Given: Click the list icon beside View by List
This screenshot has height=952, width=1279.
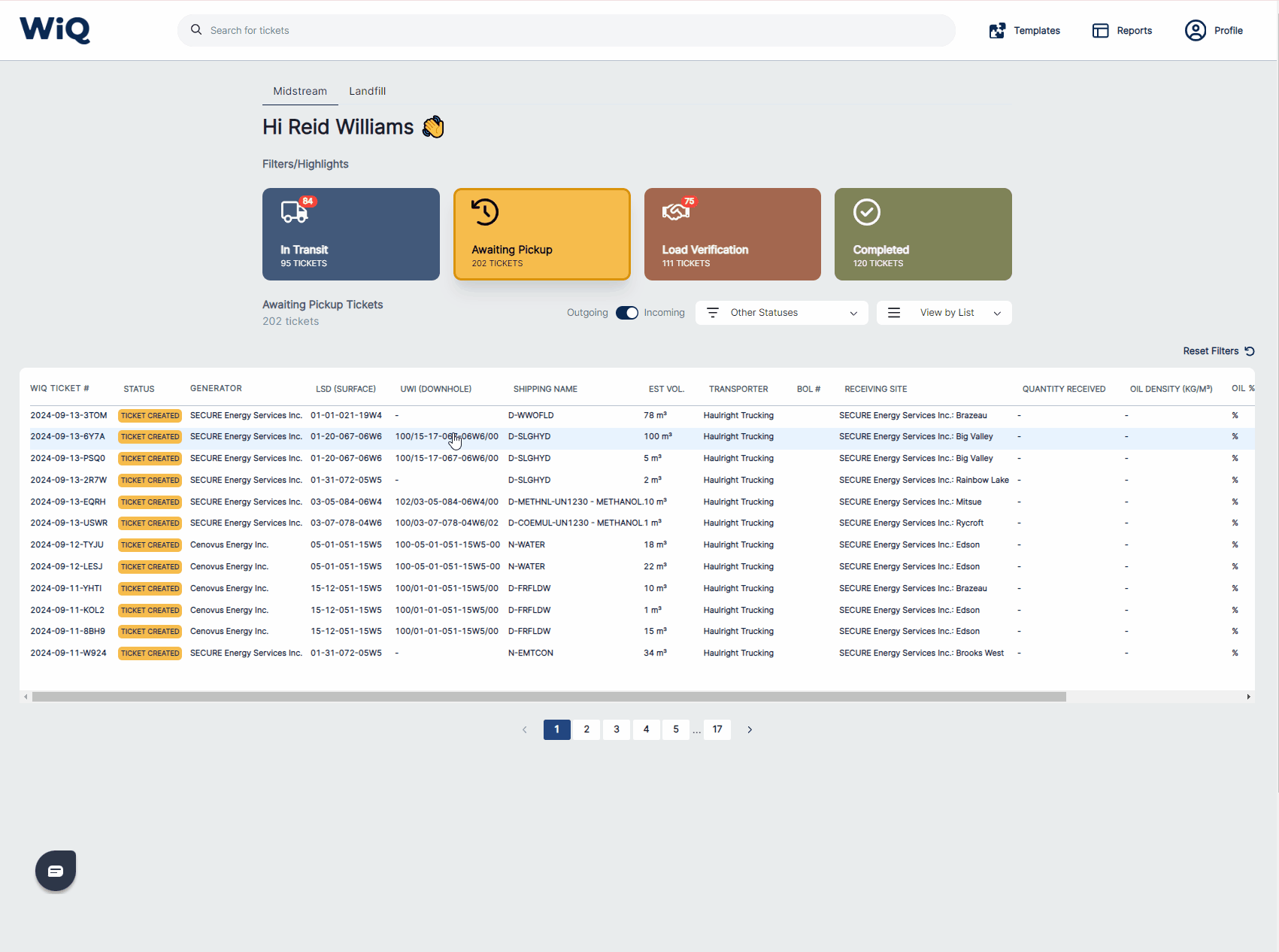Looking at the screenshot, I should (x=894, y=313).
